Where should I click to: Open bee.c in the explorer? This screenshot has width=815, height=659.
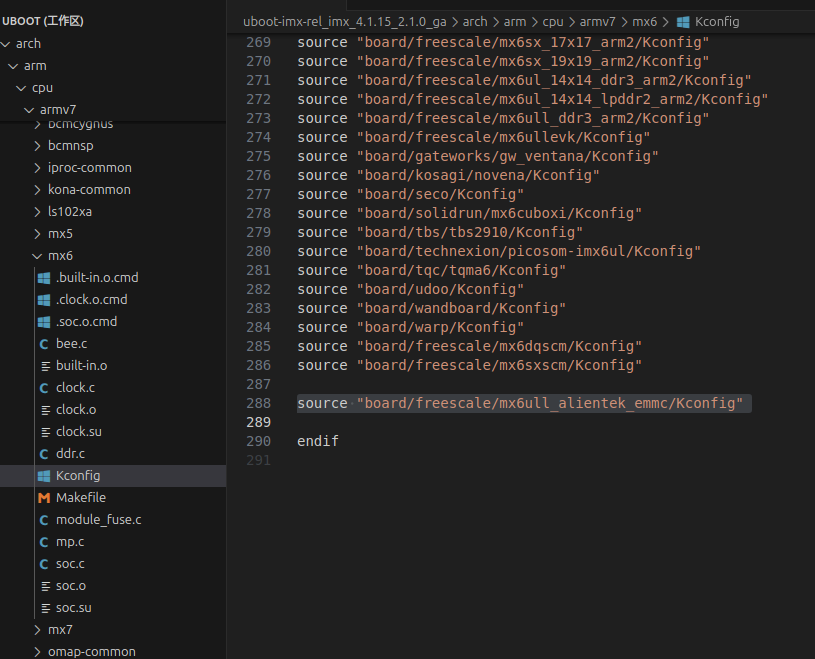(71, 344)
